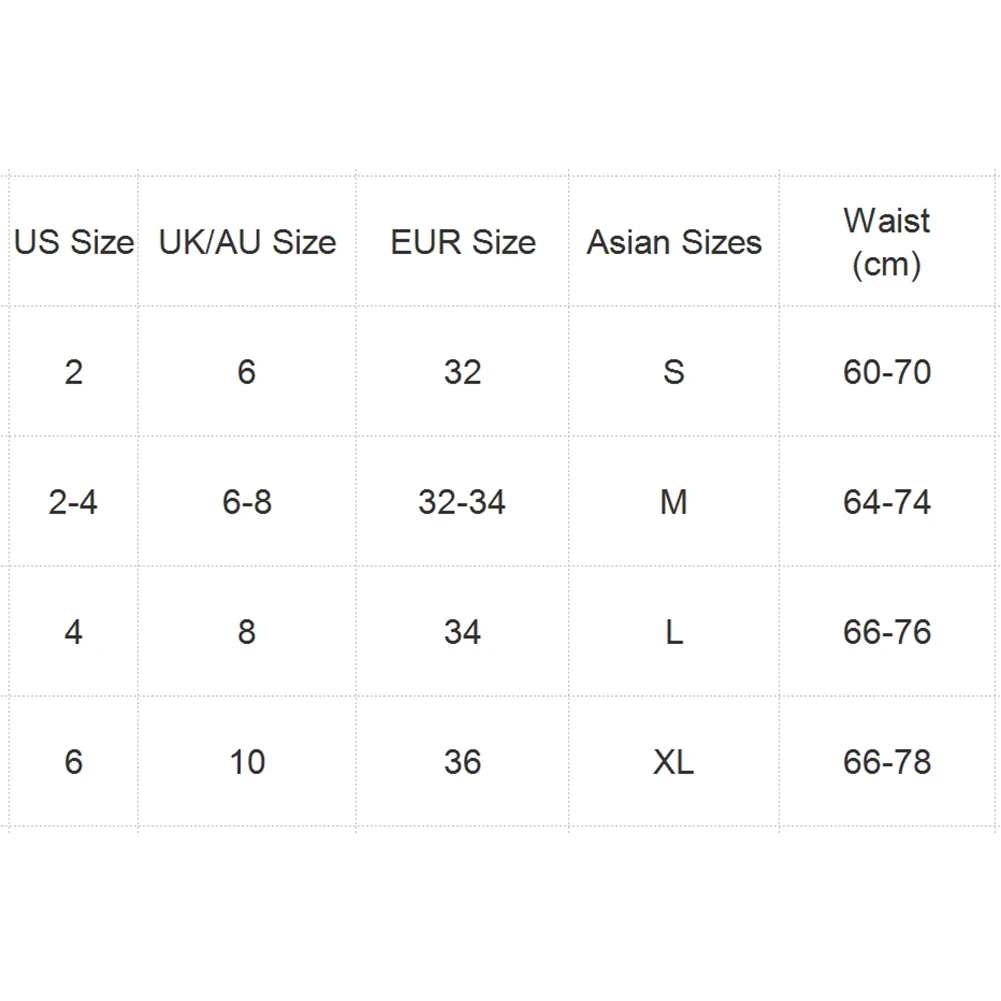Select the UK/AU Size header cell
1001x1001 pixels.
247,242
